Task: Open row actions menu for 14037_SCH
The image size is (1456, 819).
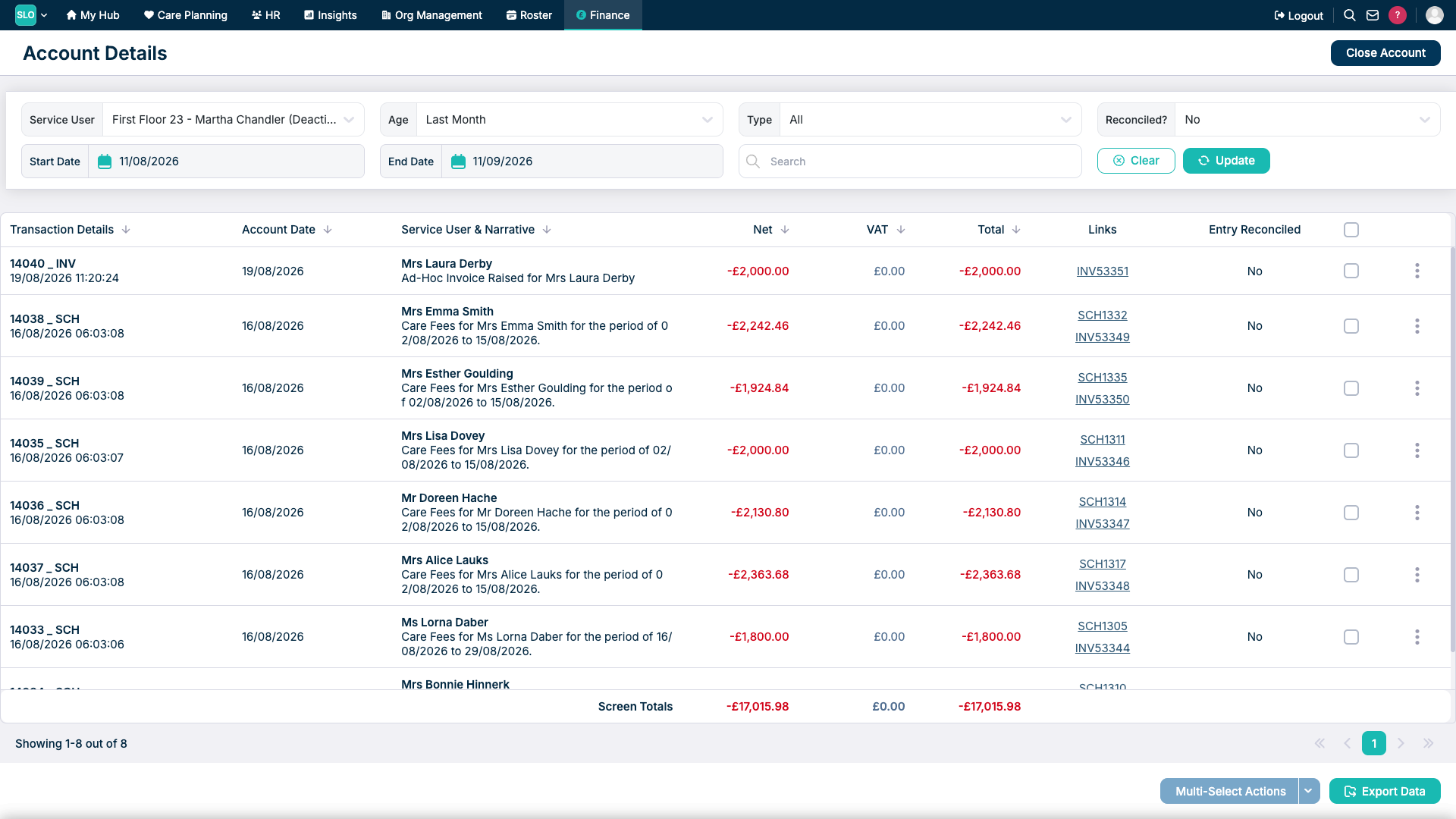Action: point(1417,575)
